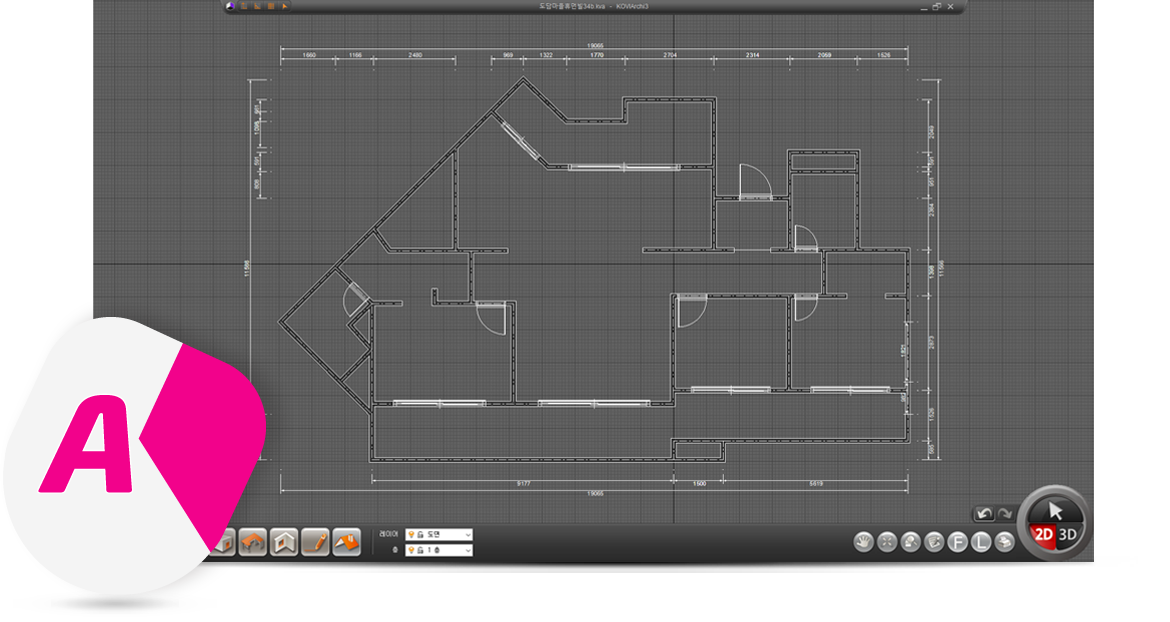Viewport: 1170px width, 622px height.
Task: Close the KOVIArchi3 window
Action: (951, 7)
